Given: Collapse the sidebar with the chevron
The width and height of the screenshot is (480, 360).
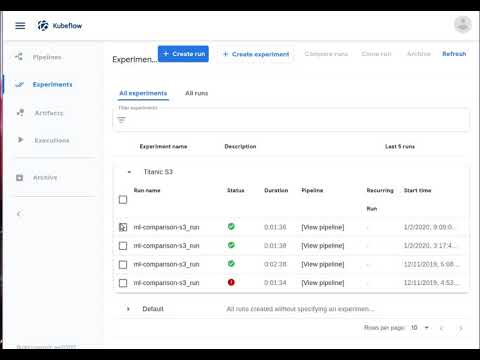Looking at the screenshot, I should click(19, 214).
